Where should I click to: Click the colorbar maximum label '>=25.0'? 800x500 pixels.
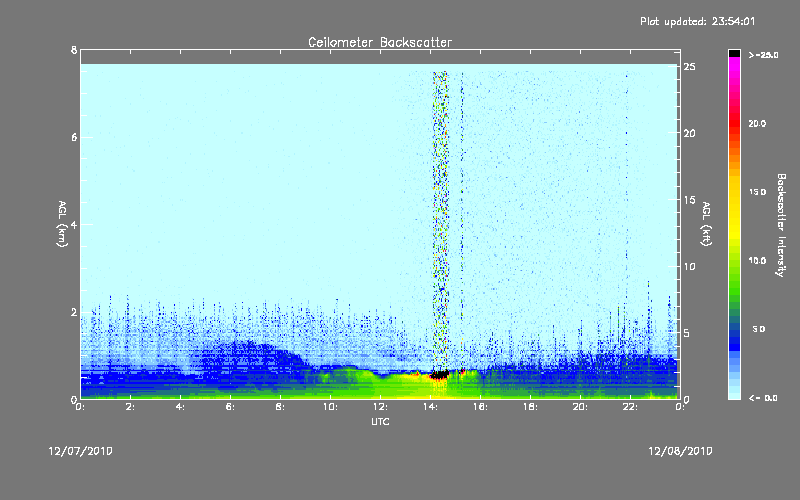click(763, 55)
